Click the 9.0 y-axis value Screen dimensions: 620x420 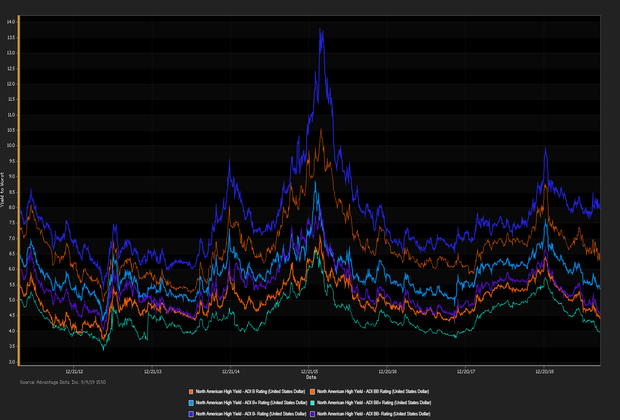click(x=11, y=176)
